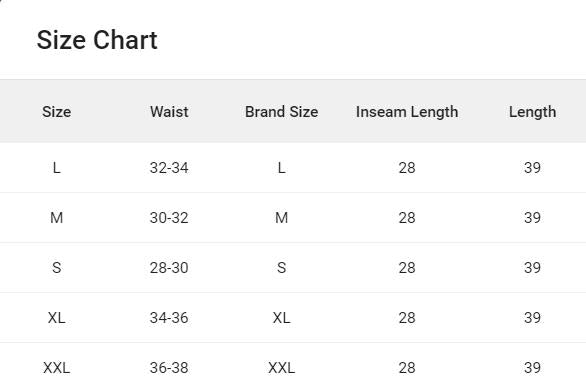This screenshot has width=586, height=385.
Task: Select the XL size row label
Action: pos(56,318)
